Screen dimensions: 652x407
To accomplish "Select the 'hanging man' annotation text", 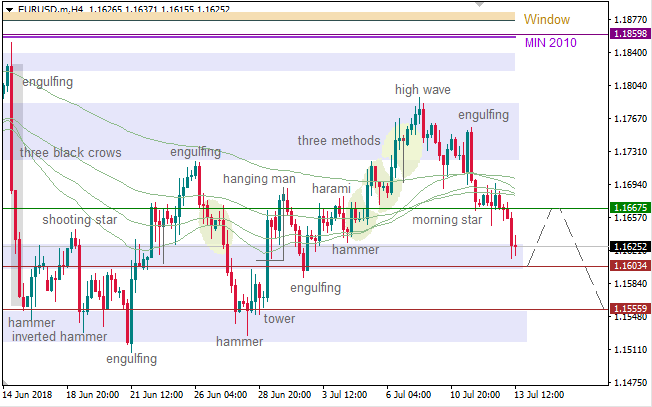I will (x=259, y=178).
